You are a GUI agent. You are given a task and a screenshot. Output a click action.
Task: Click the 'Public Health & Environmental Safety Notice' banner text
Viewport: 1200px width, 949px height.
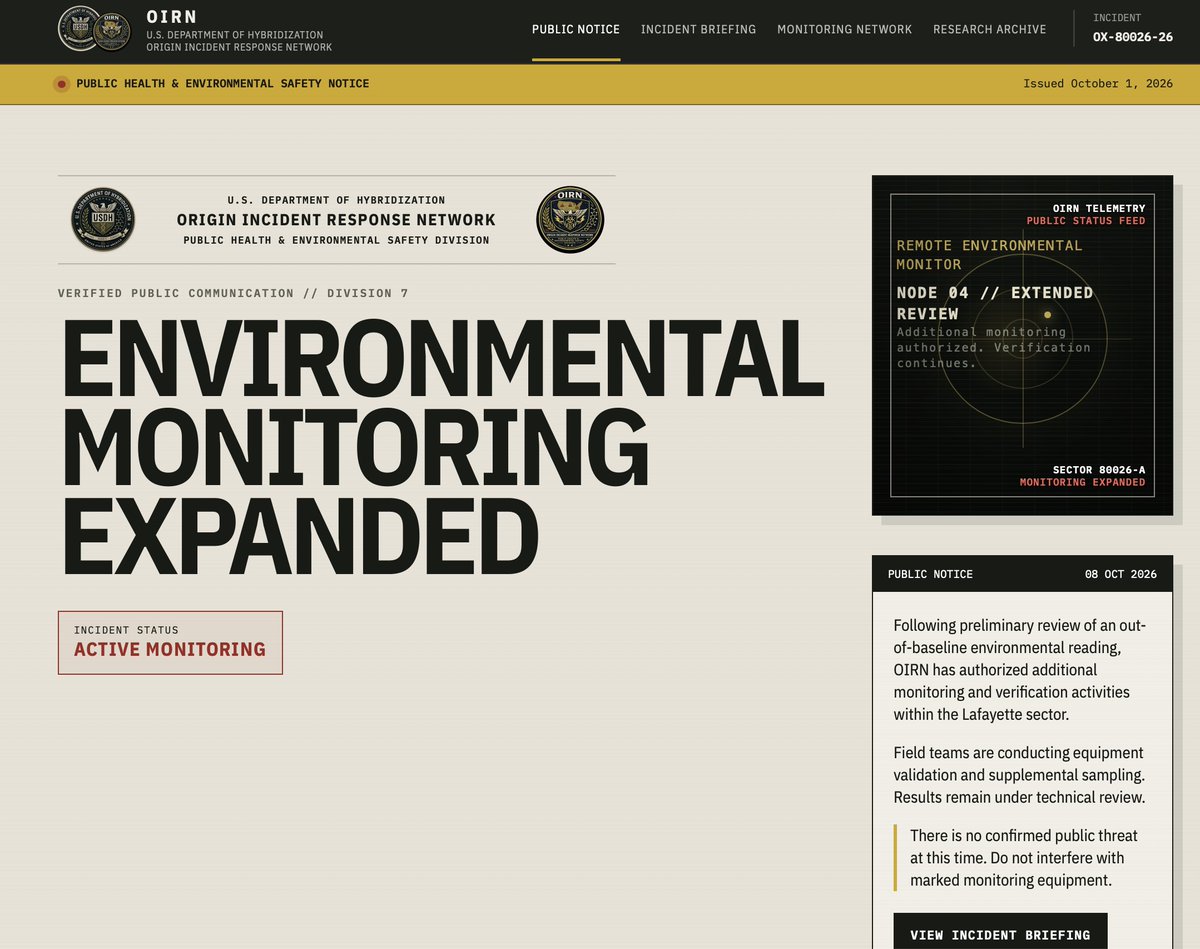222,84
